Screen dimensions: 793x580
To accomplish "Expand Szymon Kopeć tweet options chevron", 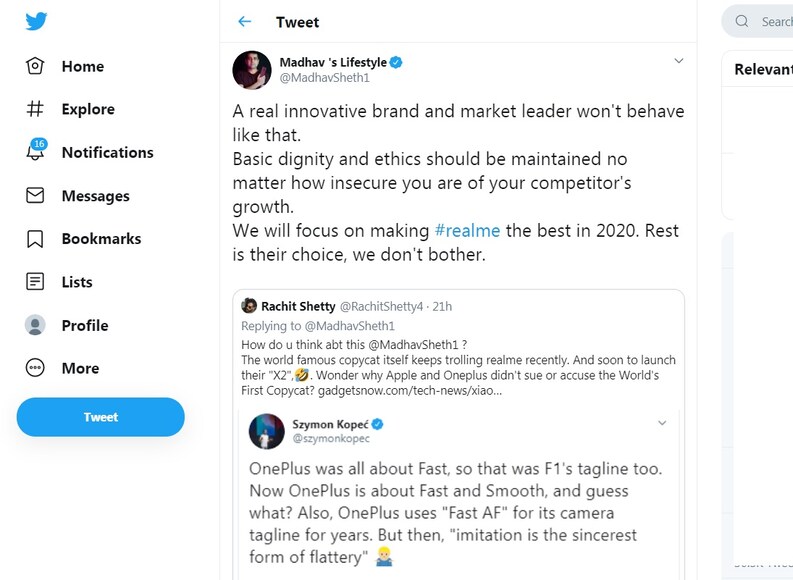I will click(662, 423).
